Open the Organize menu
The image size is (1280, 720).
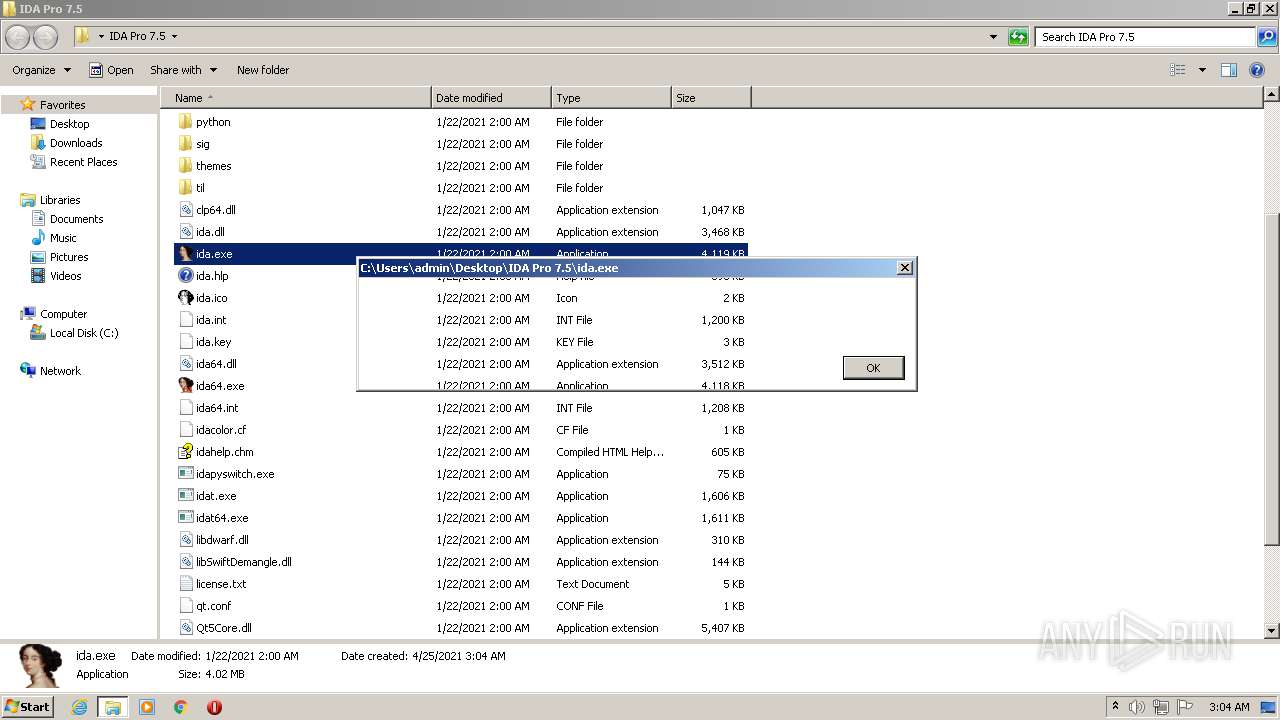[x=41, y=70]
